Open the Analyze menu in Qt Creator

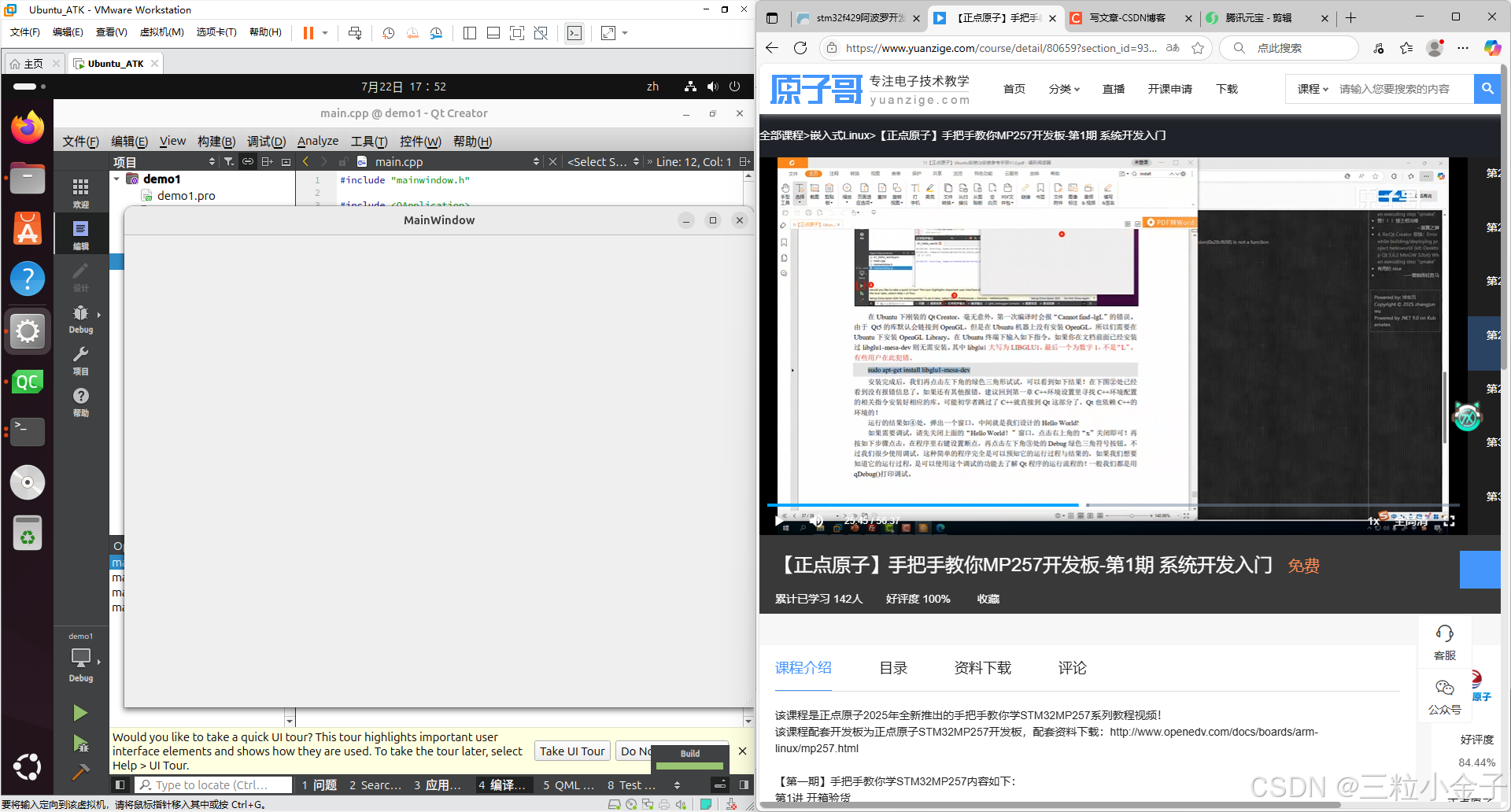[318, 141]
